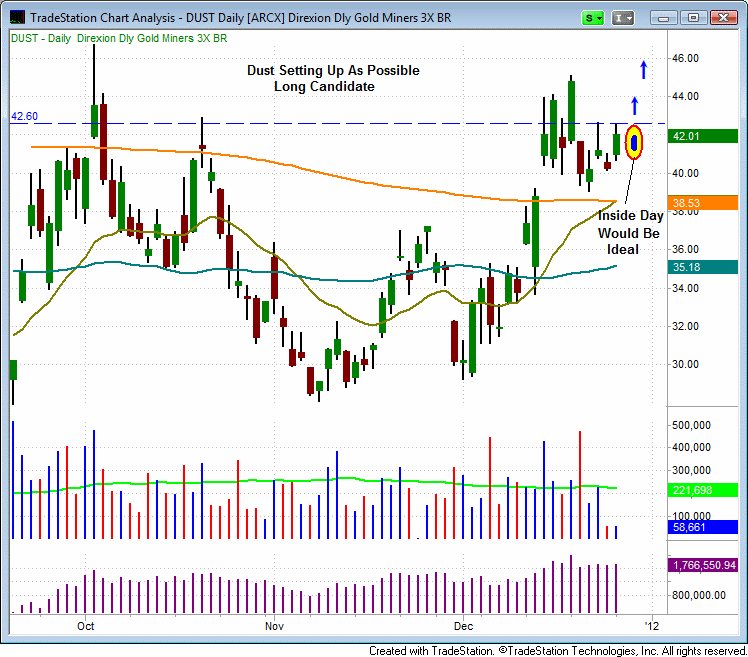The width and height of the screenshot is (748, 657).
Task: Select the 'Inside Day Would Be Ideal' annotation
Action: coord(629,232)
